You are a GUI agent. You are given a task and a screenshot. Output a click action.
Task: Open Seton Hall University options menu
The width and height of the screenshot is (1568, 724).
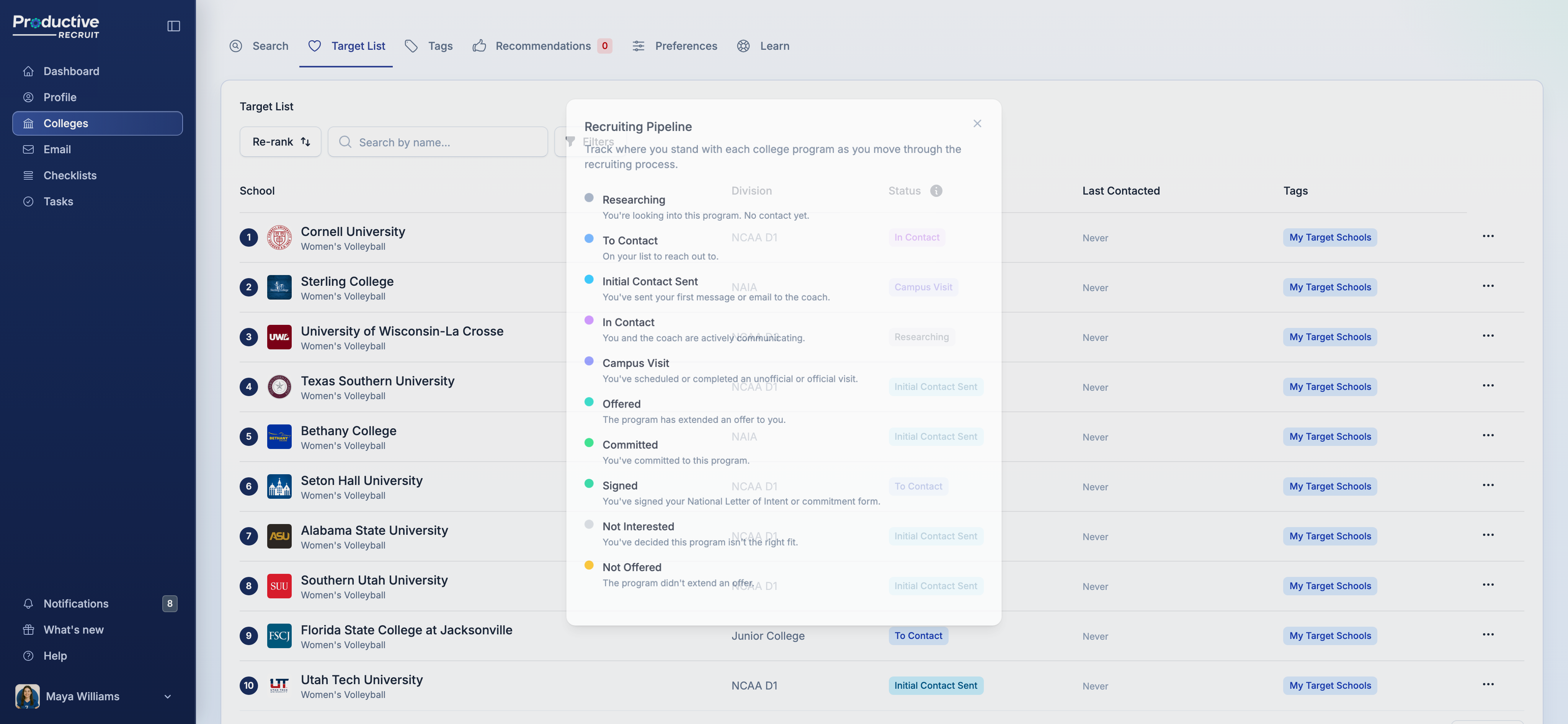[1488, 485]
